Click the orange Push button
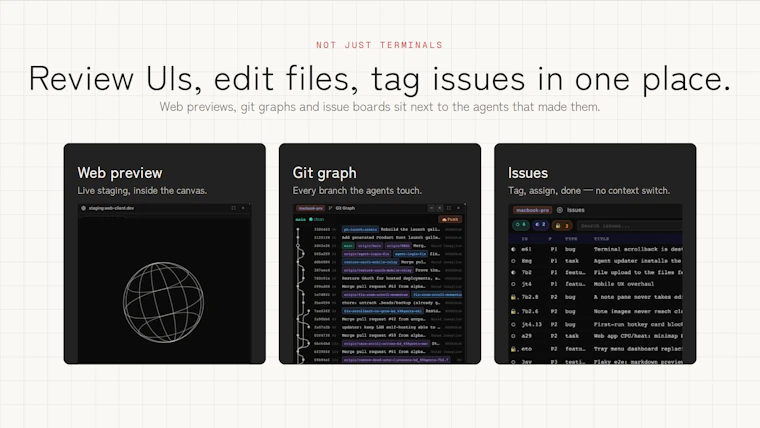Image resolution: width=760 pixels, height=428 pixels. [450, 220]
